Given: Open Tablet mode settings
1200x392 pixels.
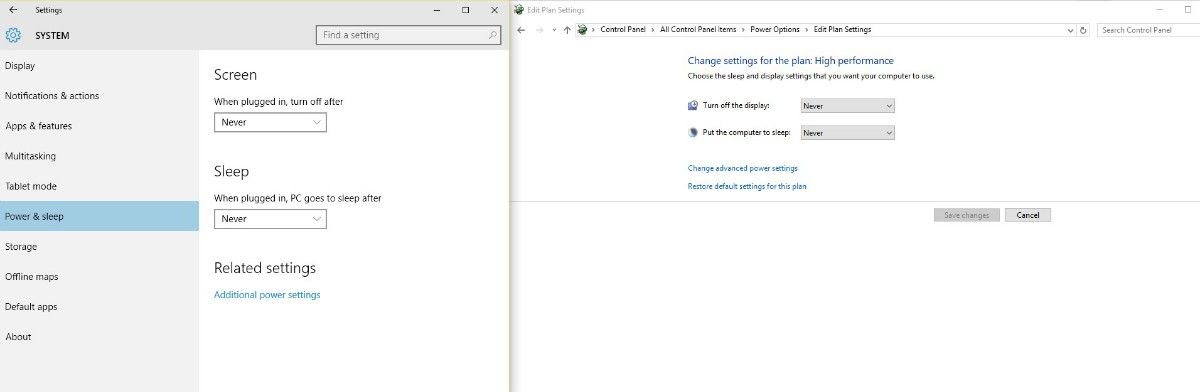Looking at the screenshot, I should tap(99, 186).
